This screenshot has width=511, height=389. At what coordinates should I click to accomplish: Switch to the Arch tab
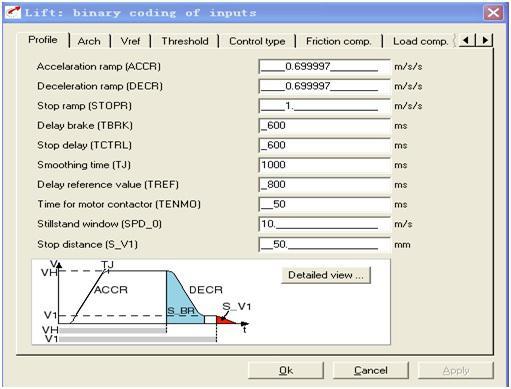tap(89, 41)
